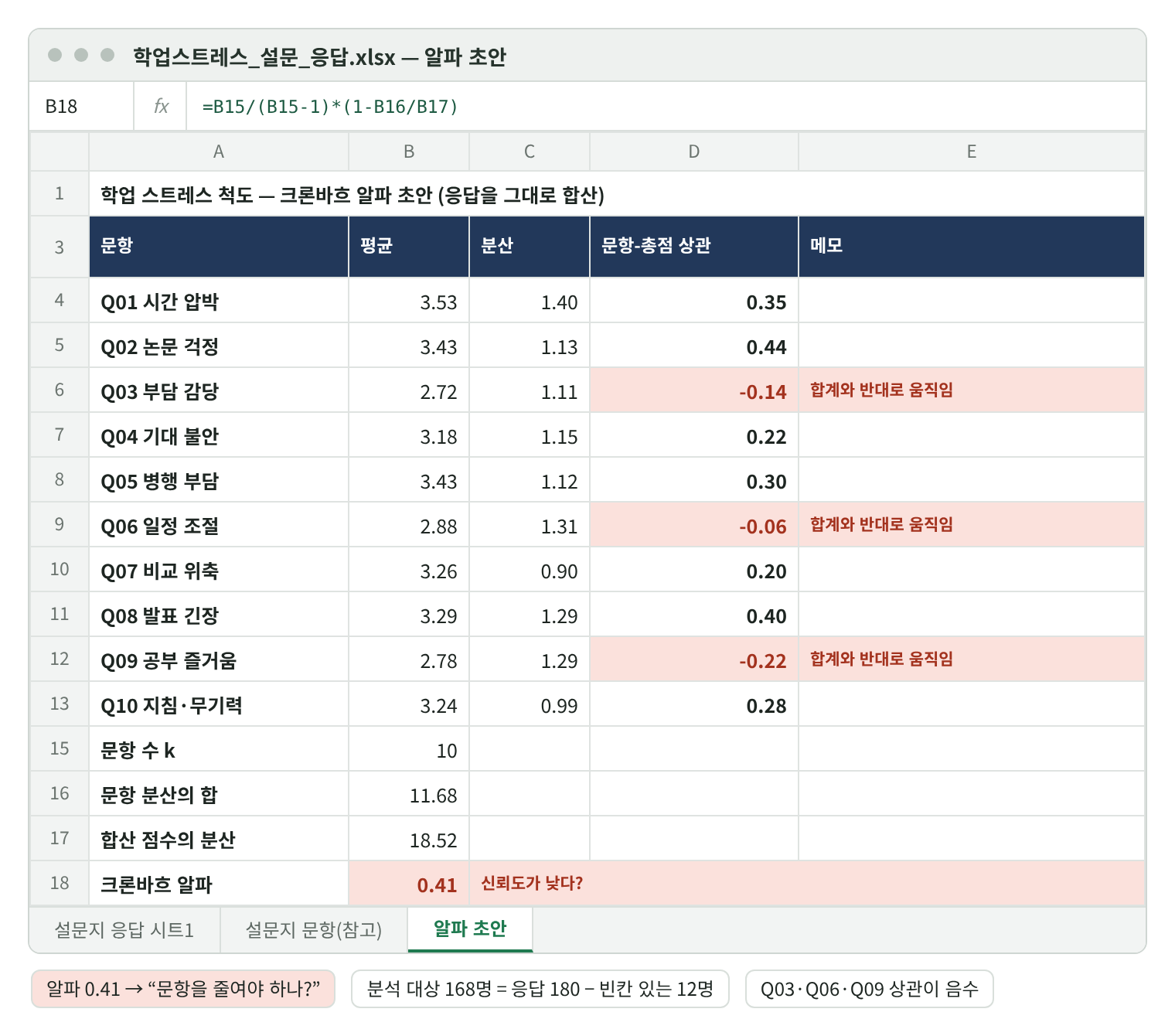Screen dimensions: 1175x1036
Task: Click the 평균 header cell
Action: pos(409,247)
